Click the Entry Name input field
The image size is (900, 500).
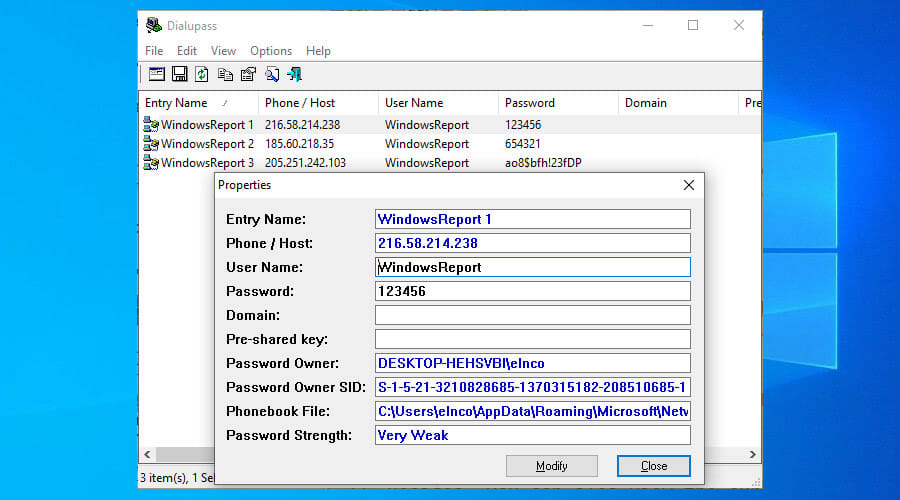[533, 219]
